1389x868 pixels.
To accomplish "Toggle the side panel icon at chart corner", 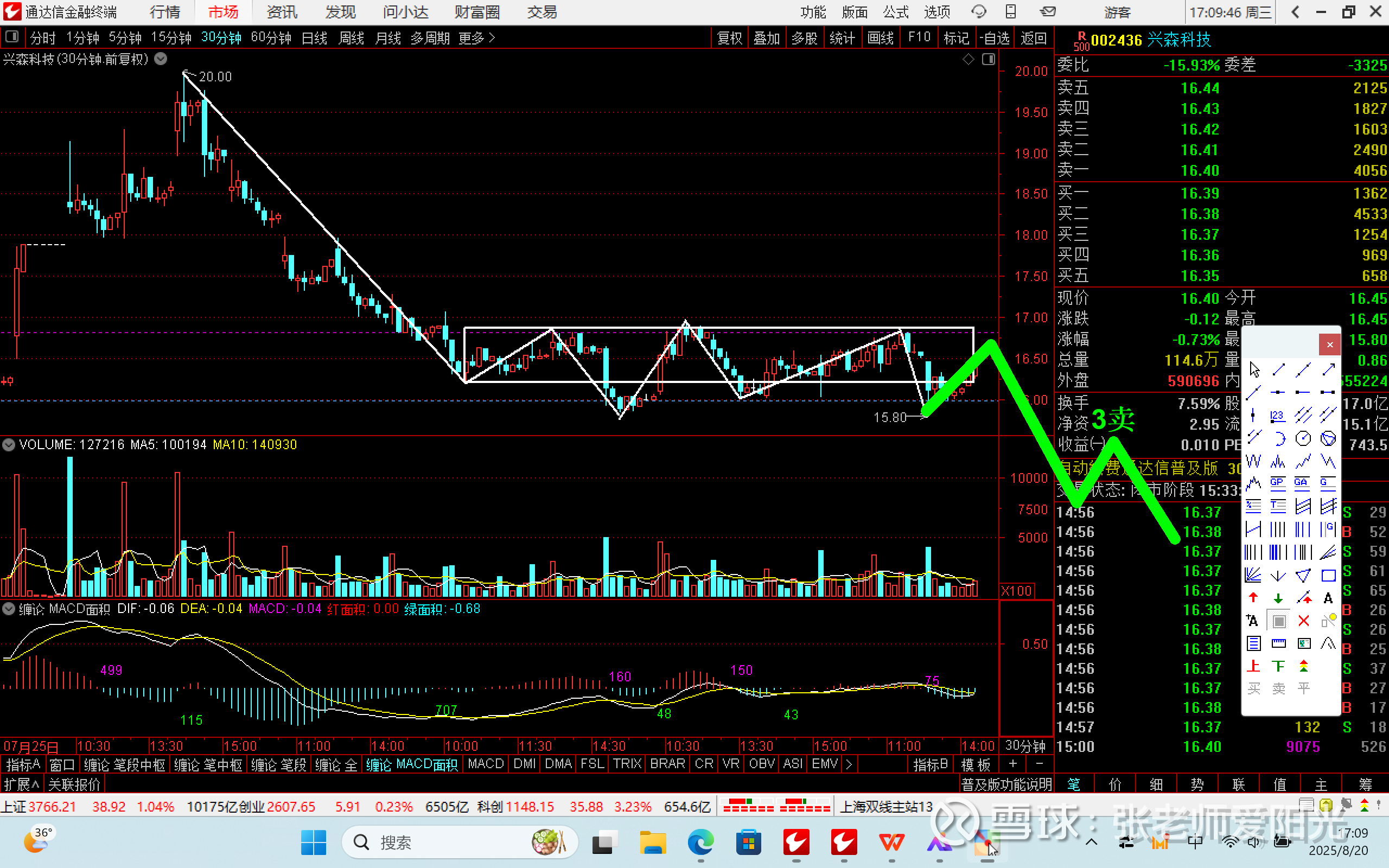I will tap(989, 59).
